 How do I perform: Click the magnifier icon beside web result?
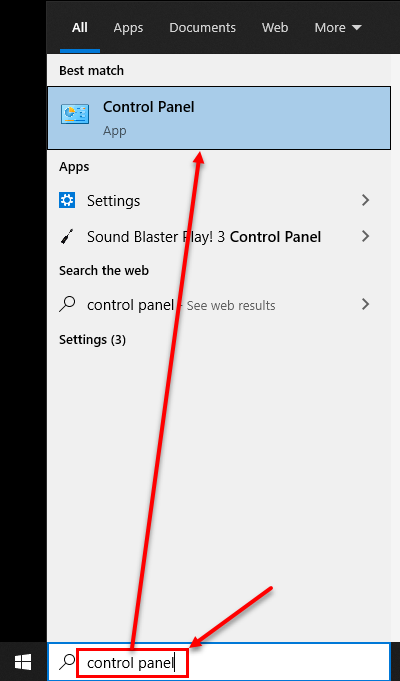[67, 304]
